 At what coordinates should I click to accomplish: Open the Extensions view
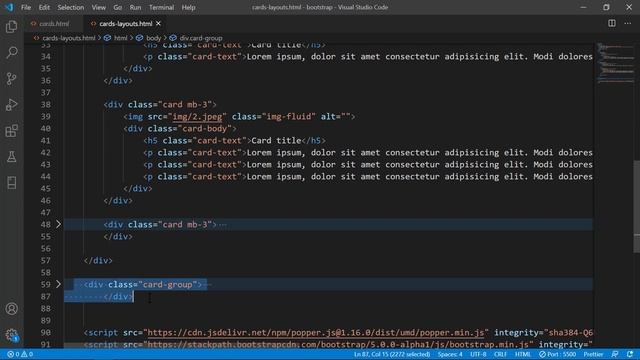click(x=11, y=131)
